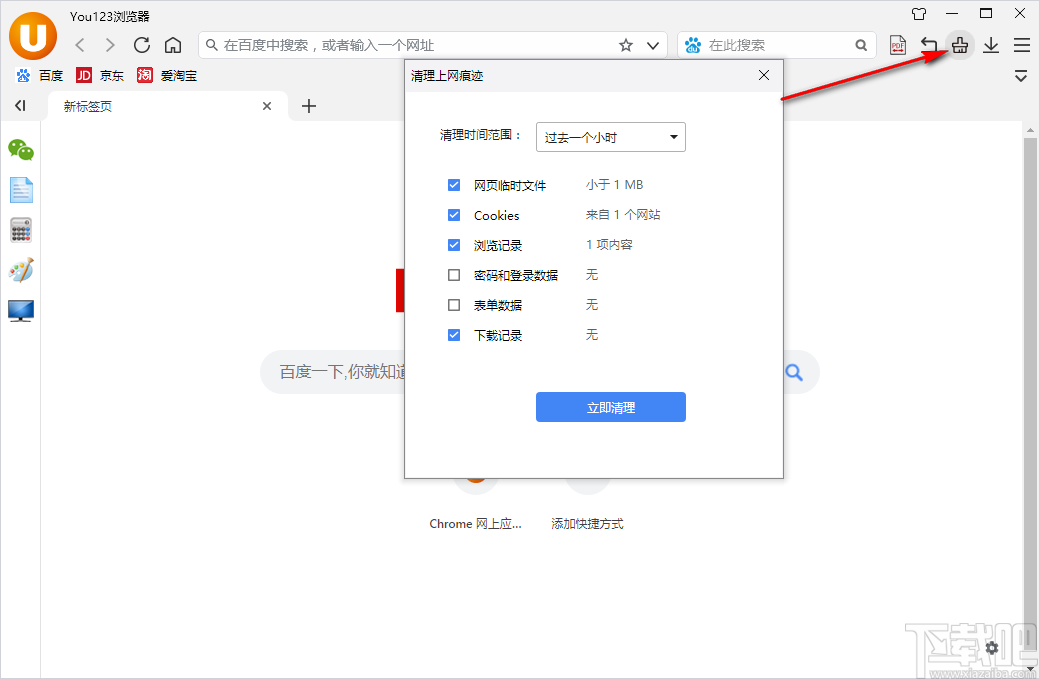1040x679 pixels.
Task: Uncheck the Cookies cleanup option
Action: click(x=455, y=215)
